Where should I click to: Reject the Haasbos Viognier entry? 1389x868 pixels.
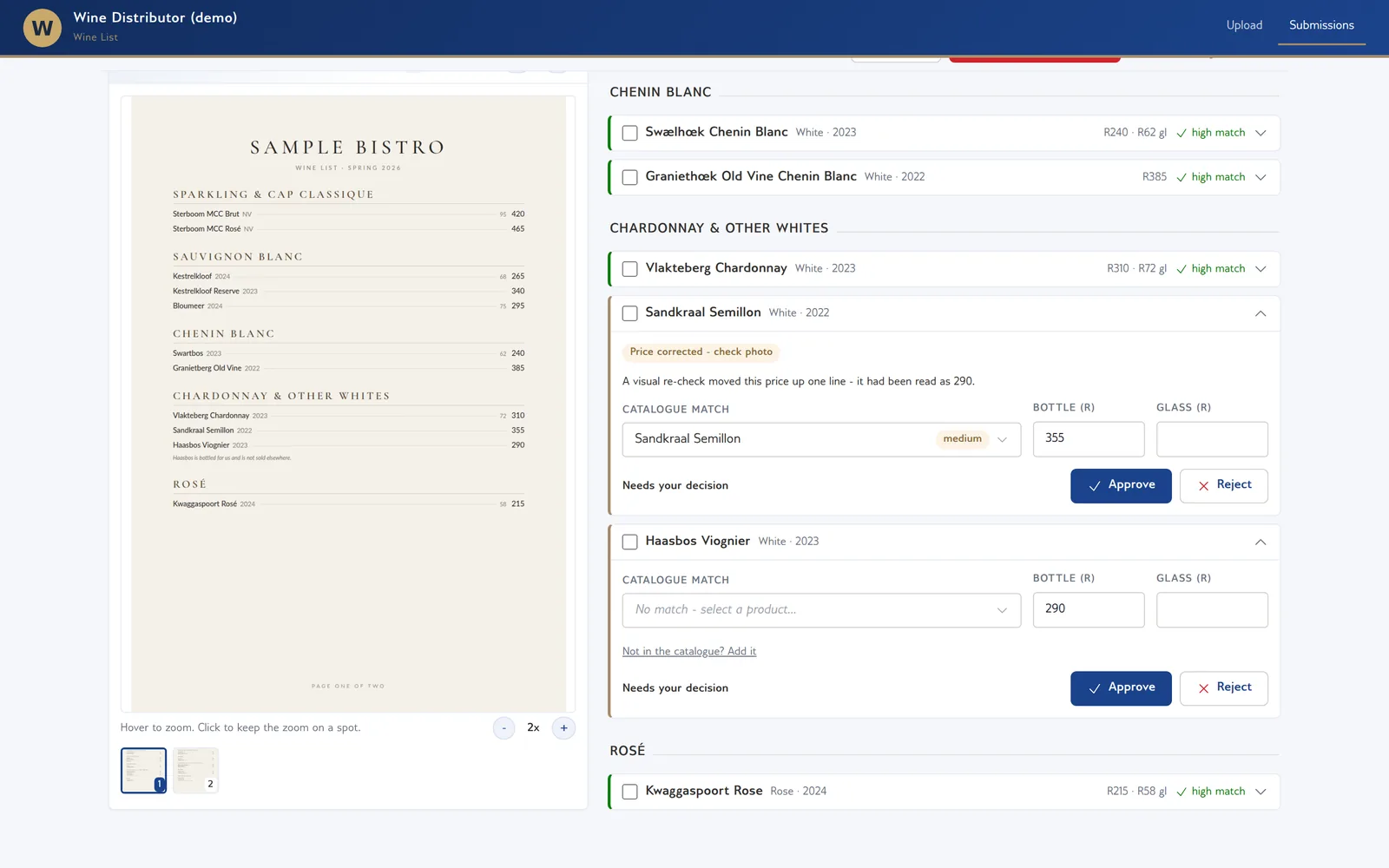click(1223, 688)
